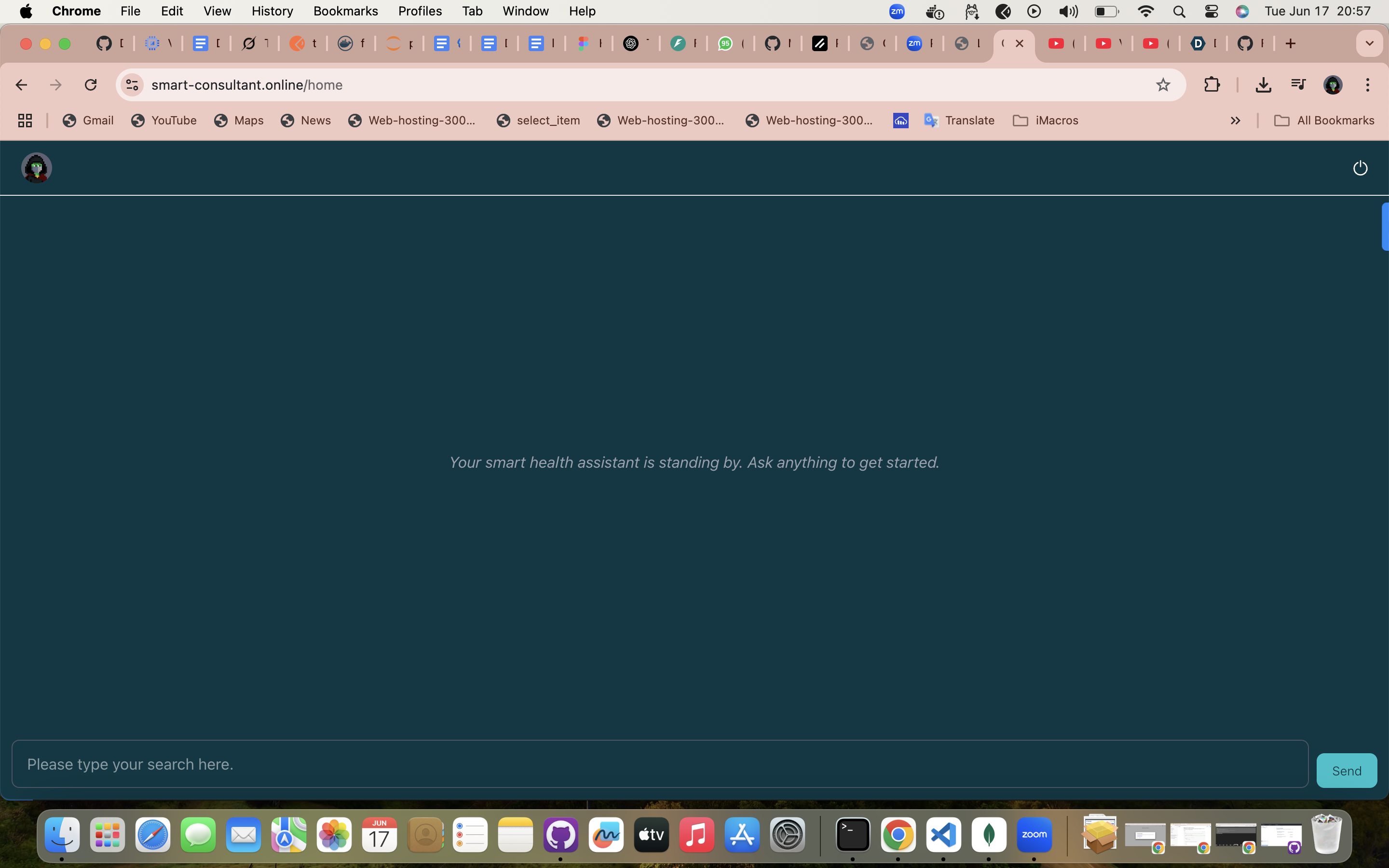
Task: Open the apps grid bookmark icon
Action: (25, 121)
